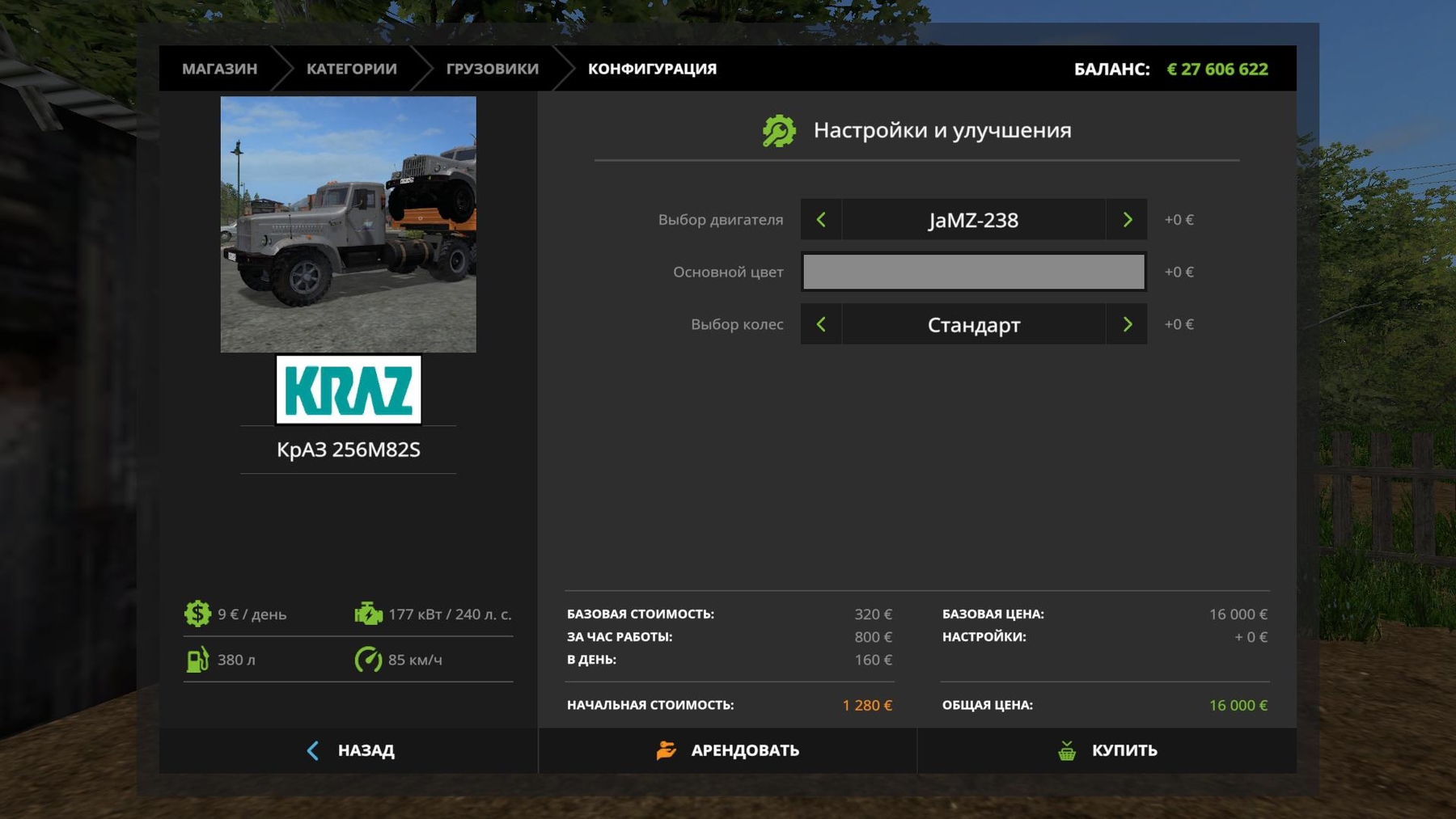Click the KrAZ truck preview image
Screen dimensions: 1456x819
(x=348, y=224)
